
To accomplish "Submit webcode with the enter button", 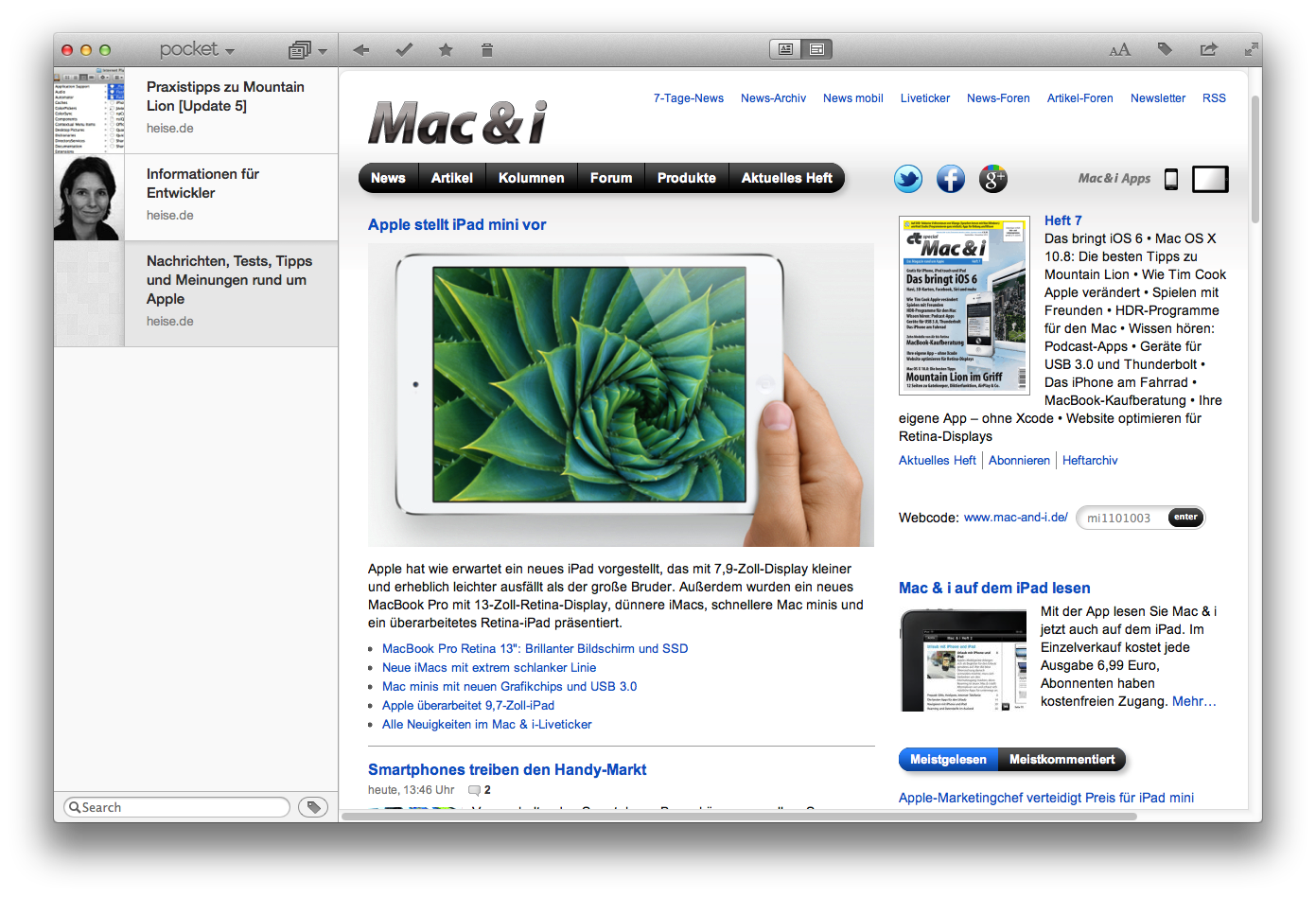I will (x=1185, y=517).
